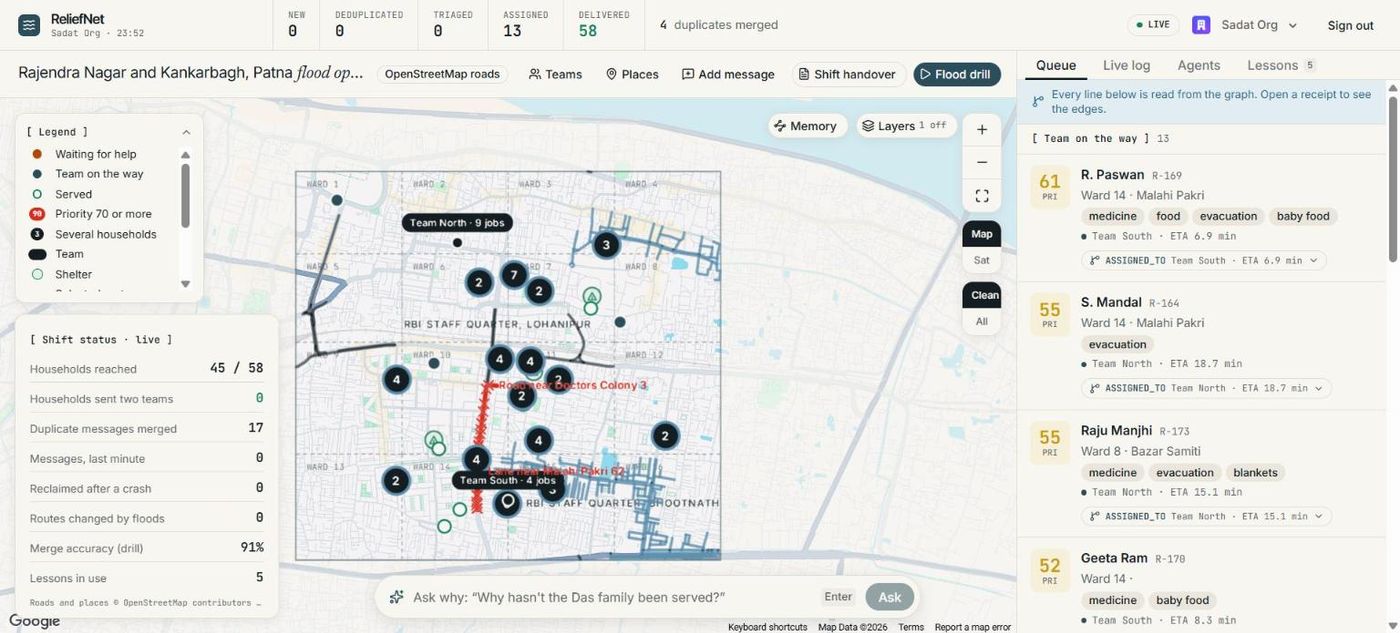Switch basemap to Sat view
Screen dimensions: 1400x633
click(x=982, y=260)
